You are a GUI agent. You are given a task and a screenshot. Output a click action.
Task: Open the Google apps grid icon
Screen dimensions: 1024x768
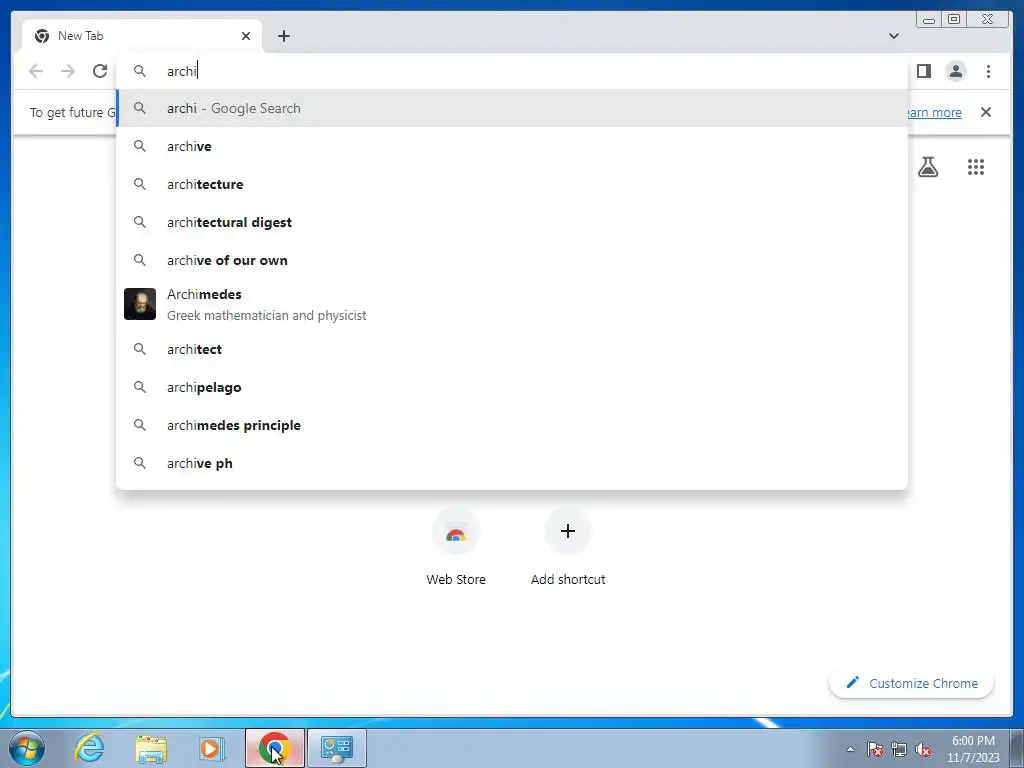click(x=976, y=167)
